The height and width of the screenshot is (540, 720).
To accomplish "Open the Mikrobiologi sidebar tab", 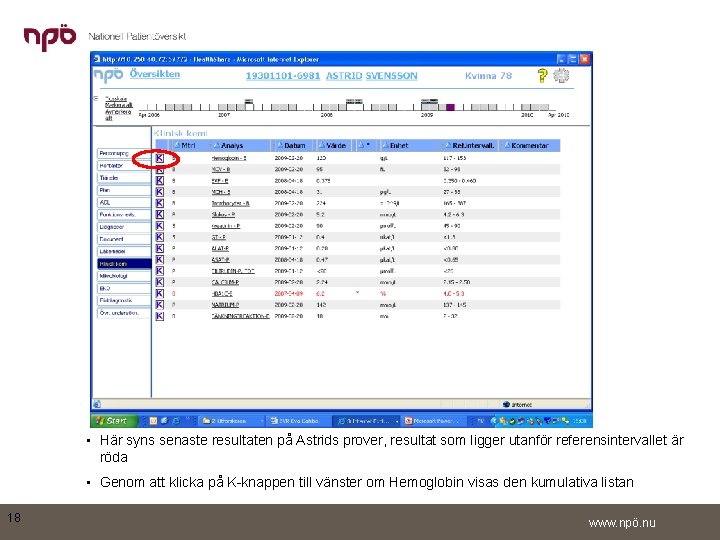I will pos(124,276).
